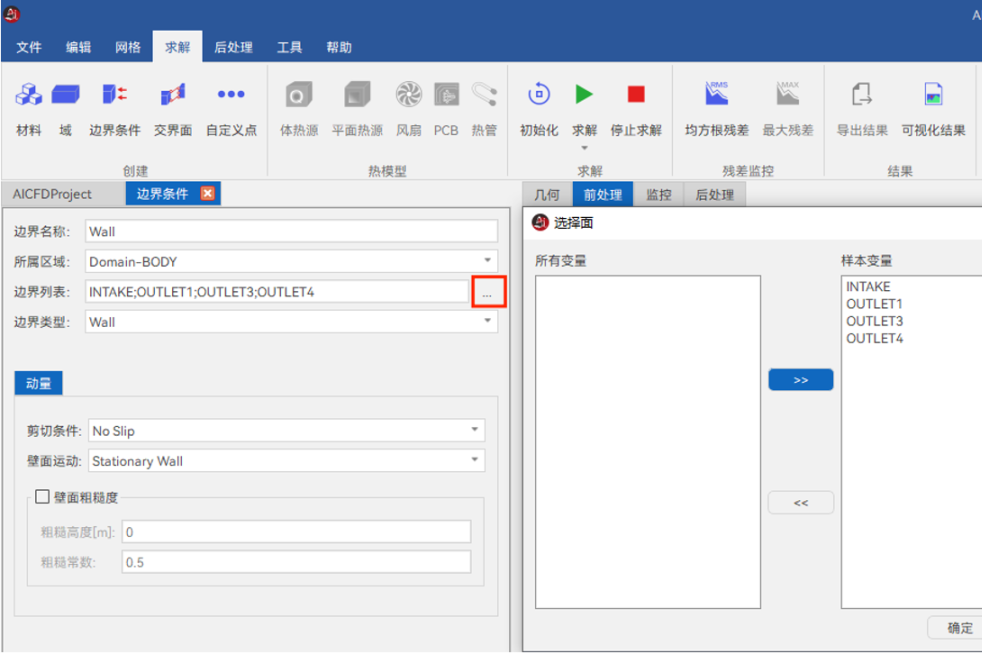Select the 体热源 volume heat source icon
The width and height of the screenshot is (982, 653).
[299, 95]
